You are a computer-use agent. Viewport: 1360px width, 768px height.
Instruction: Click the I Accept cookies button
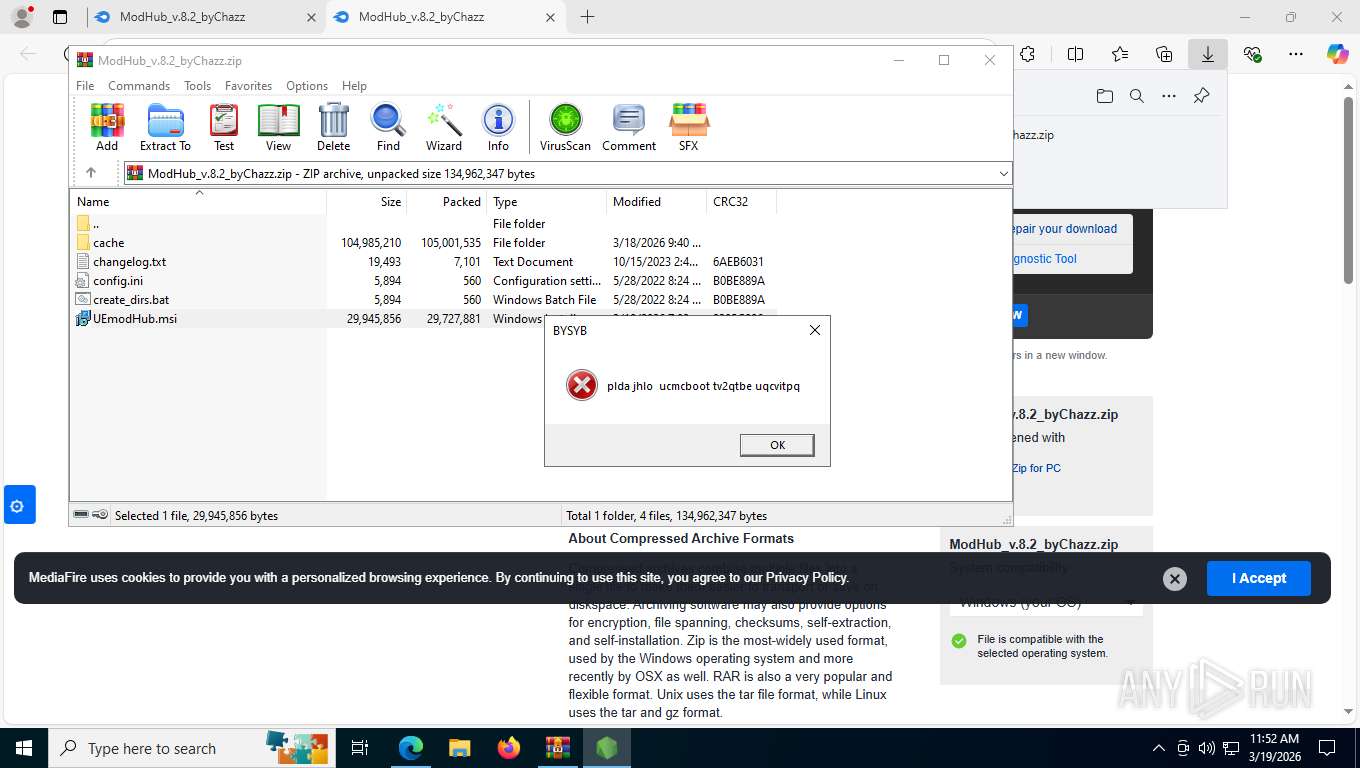click(1258, 578)
